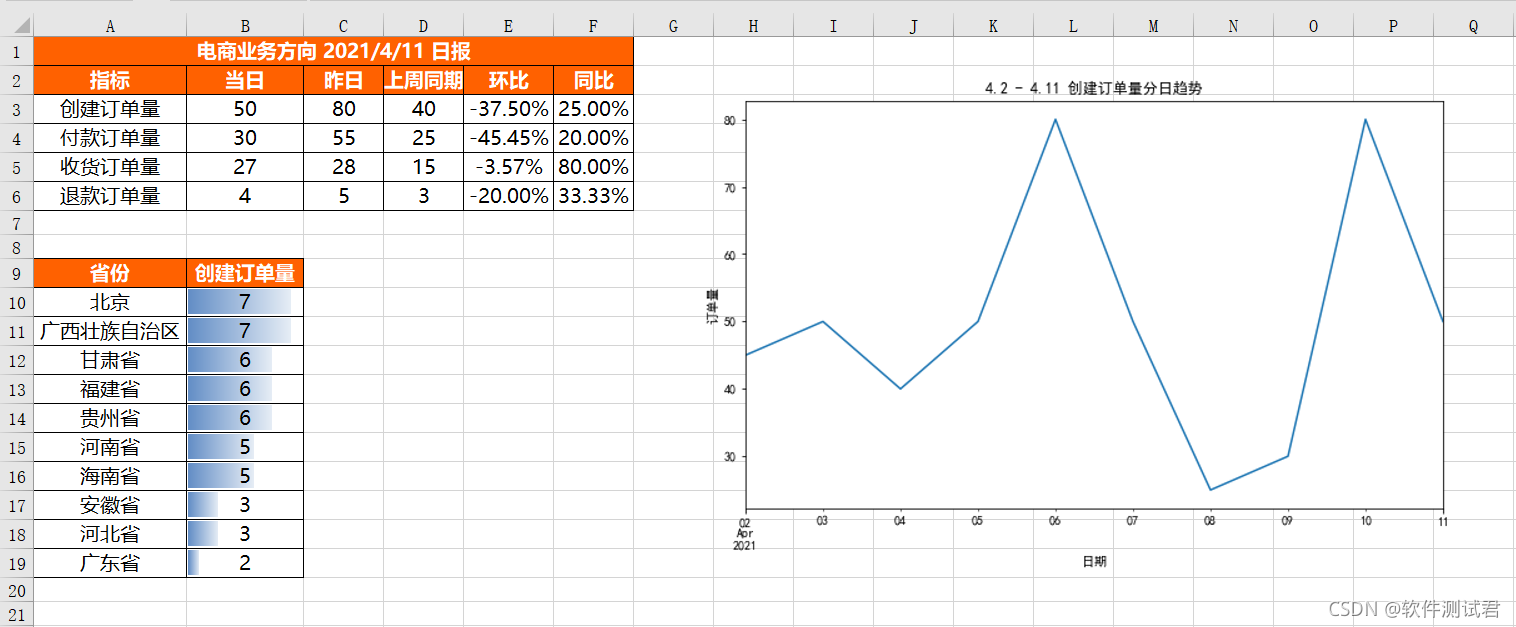The height and width of the screenshot is (627, 1516).
Task: Click the 上周同期 header cell
Action: tap(423, 81)
